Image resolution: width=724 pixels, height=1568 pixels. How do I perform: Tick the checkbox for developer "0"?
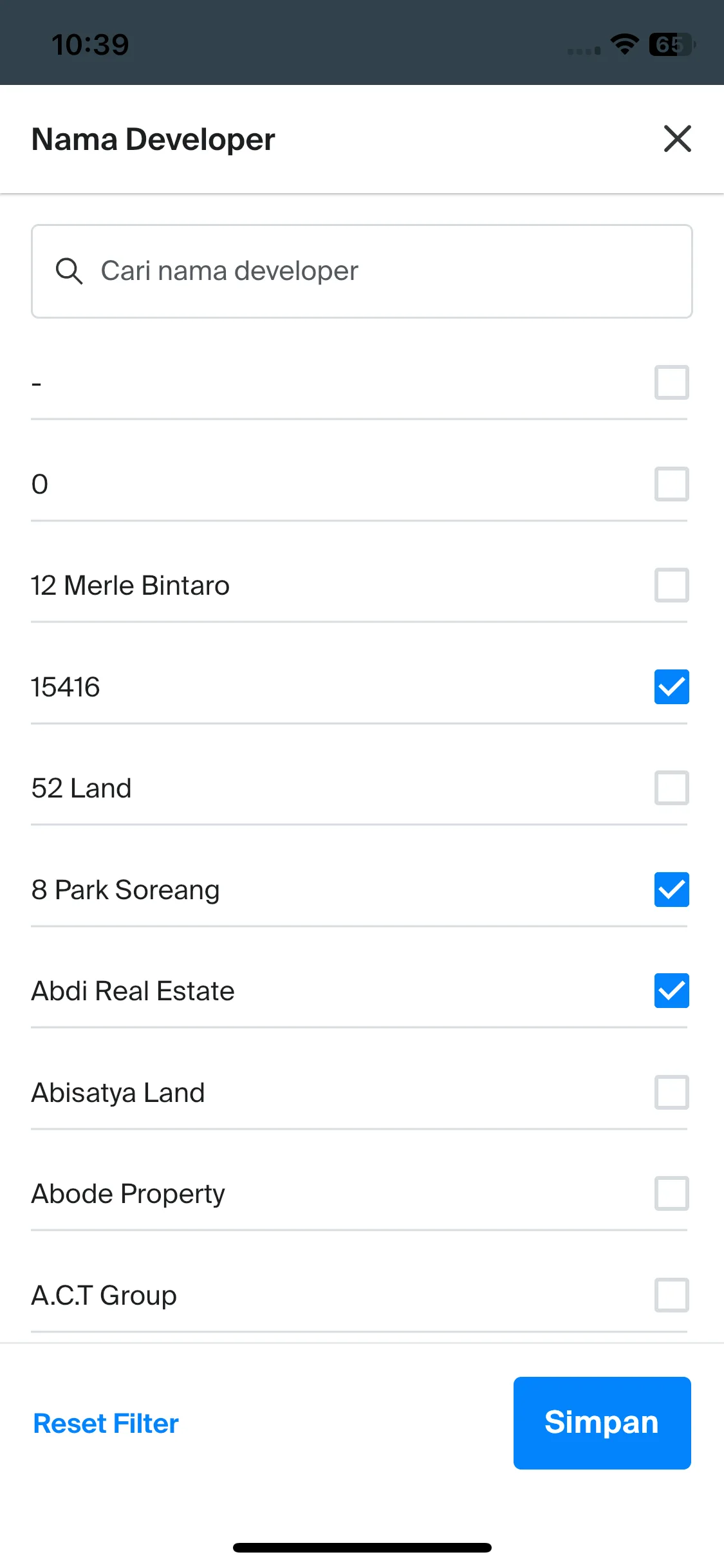671,484
